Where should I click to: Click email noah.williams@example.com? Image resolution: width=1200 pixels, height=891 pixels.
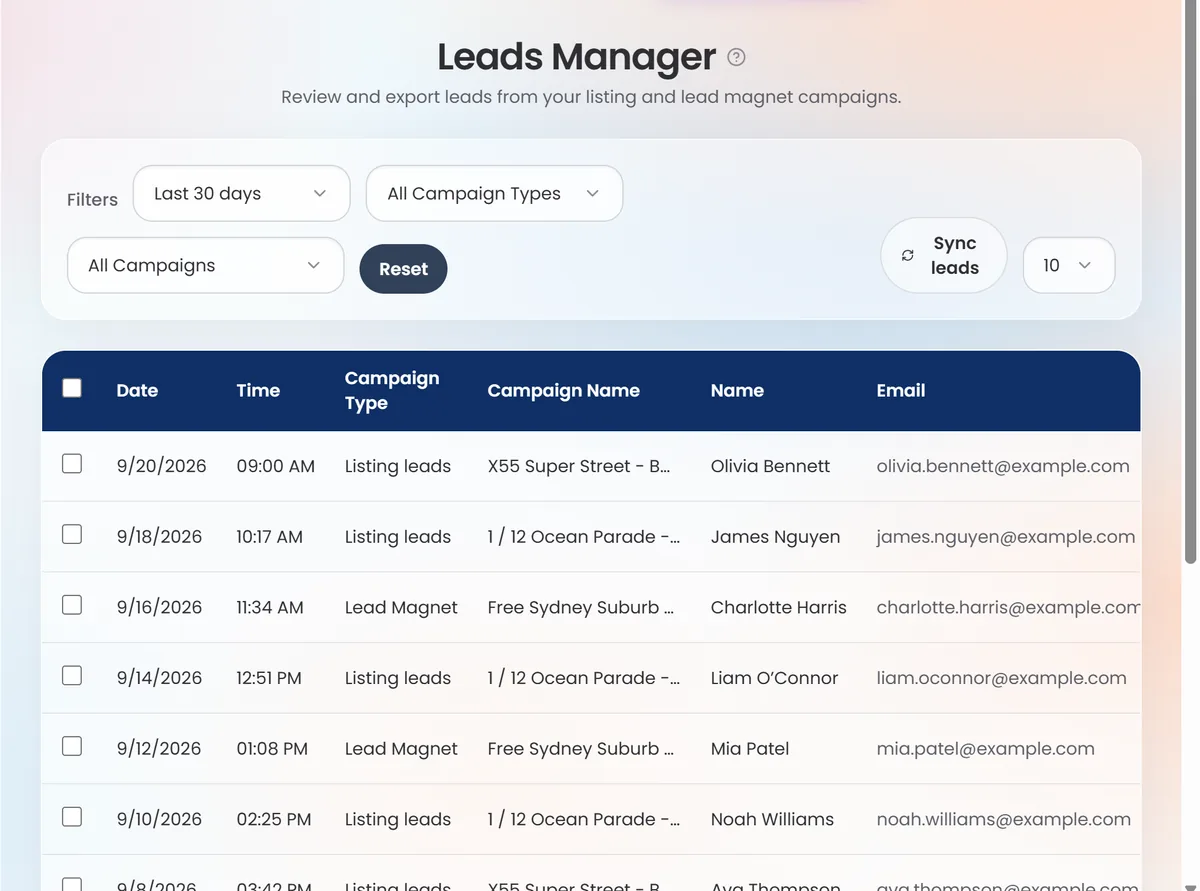(1003, 819)
